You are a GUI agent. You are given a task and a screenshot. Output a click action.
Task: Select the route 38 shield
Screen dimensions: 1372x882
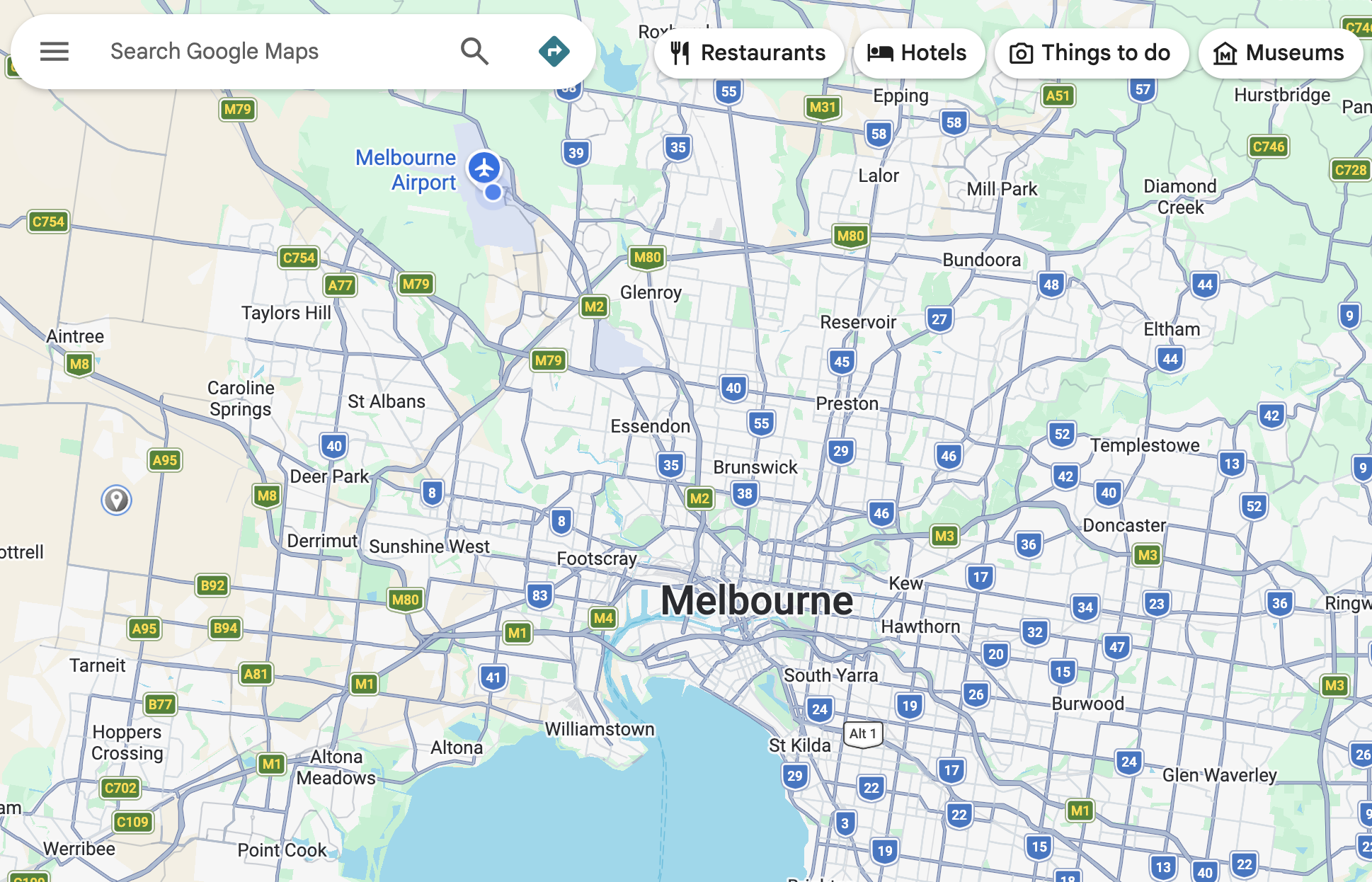tap(745, 494)
